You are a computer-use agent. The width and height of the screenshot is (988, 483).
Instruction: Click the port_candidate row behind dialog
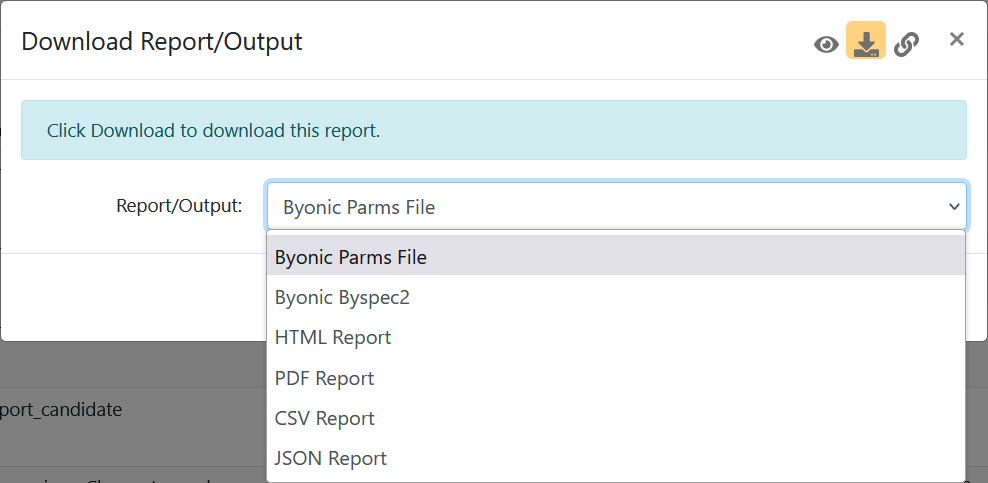(x=61, y=410)
